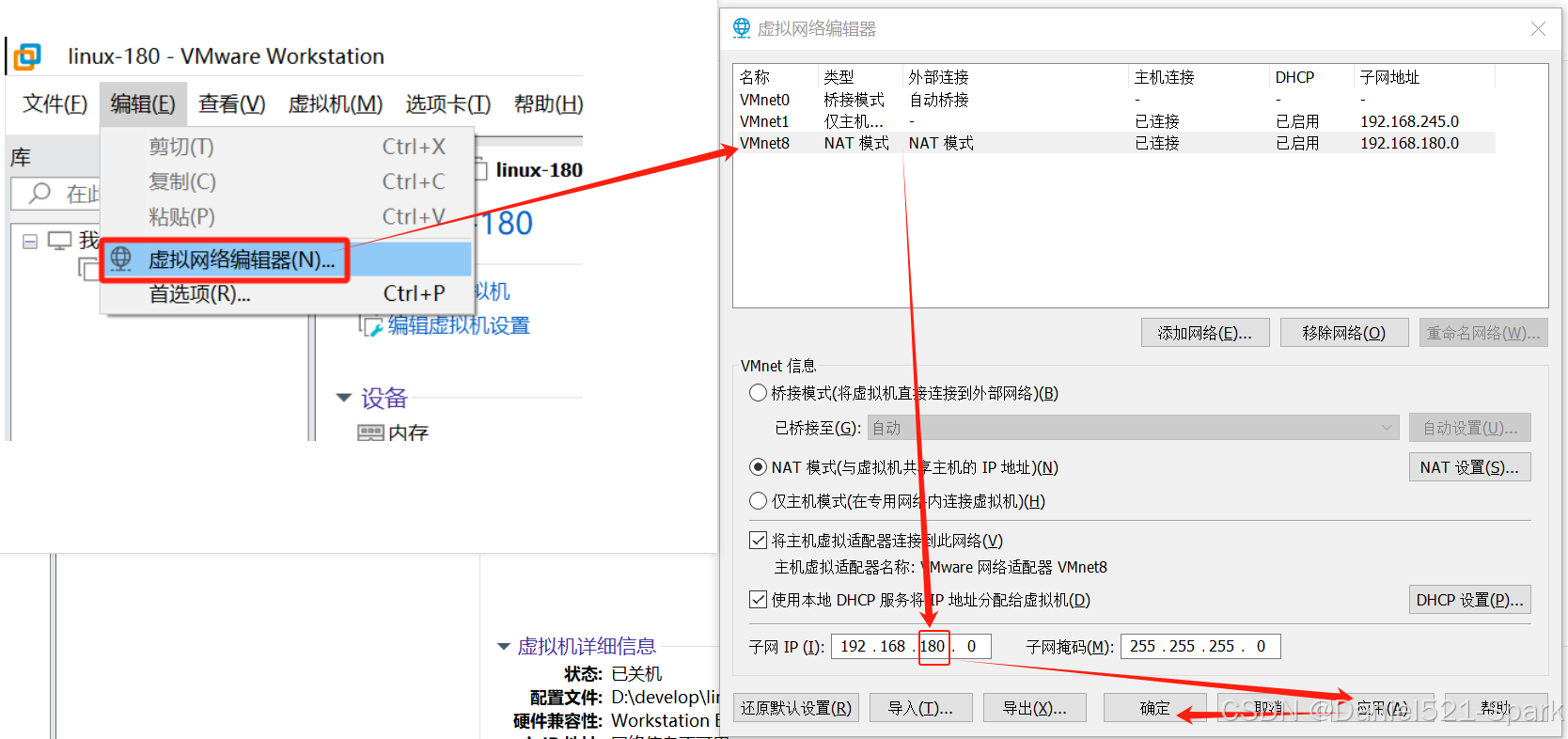Click 移除网络(O) button

click(1344, 333)
